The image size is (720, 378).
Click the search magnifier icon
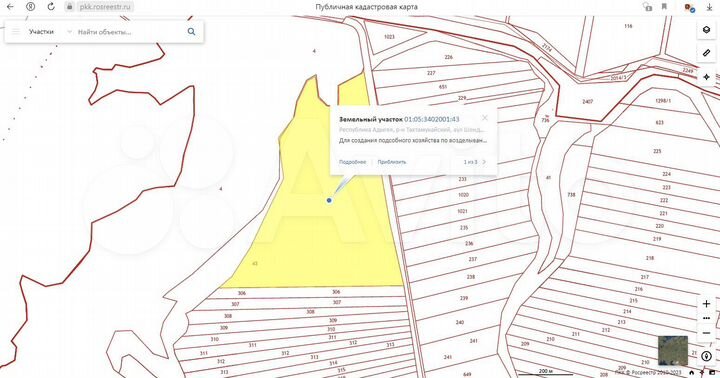click(191, 32)
